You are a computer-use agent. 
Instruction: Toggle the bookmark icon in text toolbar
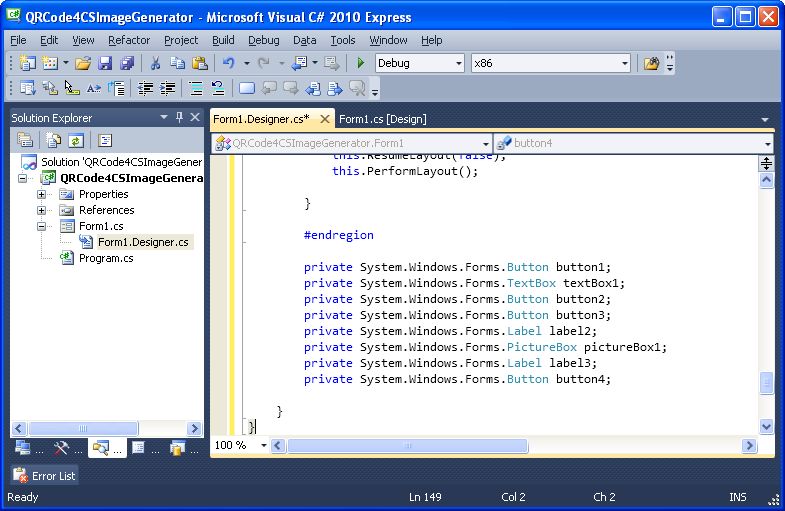247,89
